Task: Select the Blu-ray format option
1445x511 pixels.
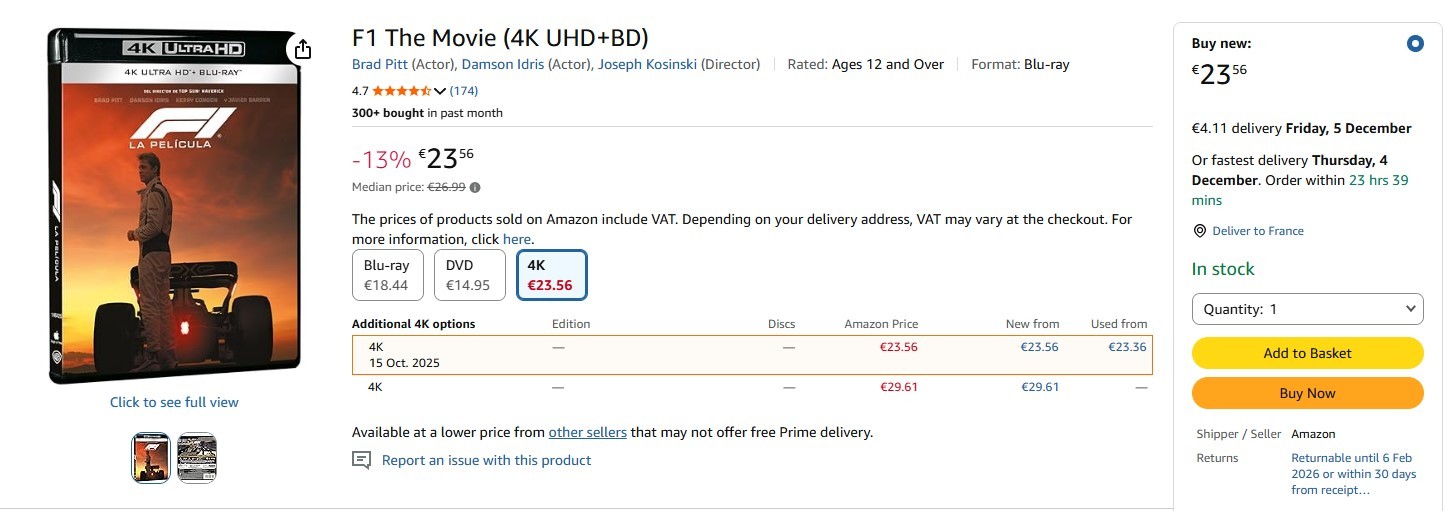Action: [x=387, y=275]
